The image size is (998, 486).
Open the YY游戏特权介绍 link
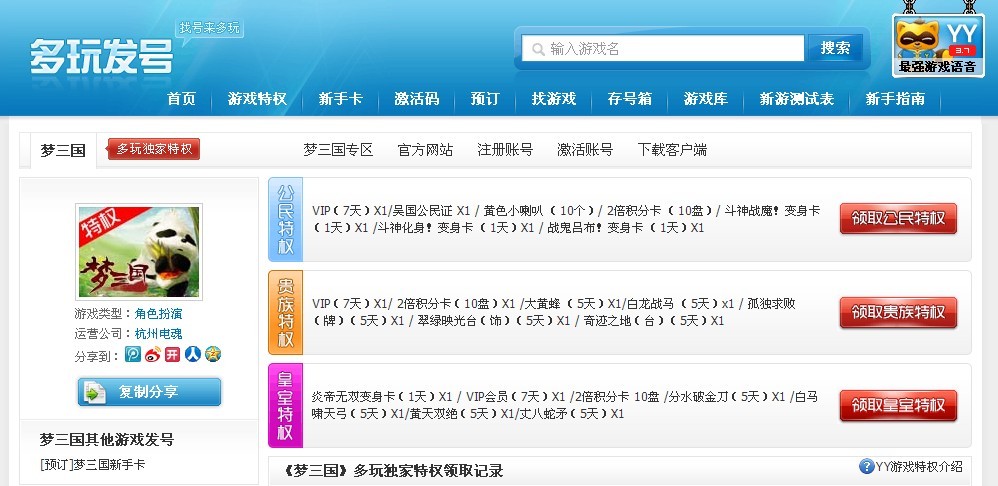(x=919, y=466)
